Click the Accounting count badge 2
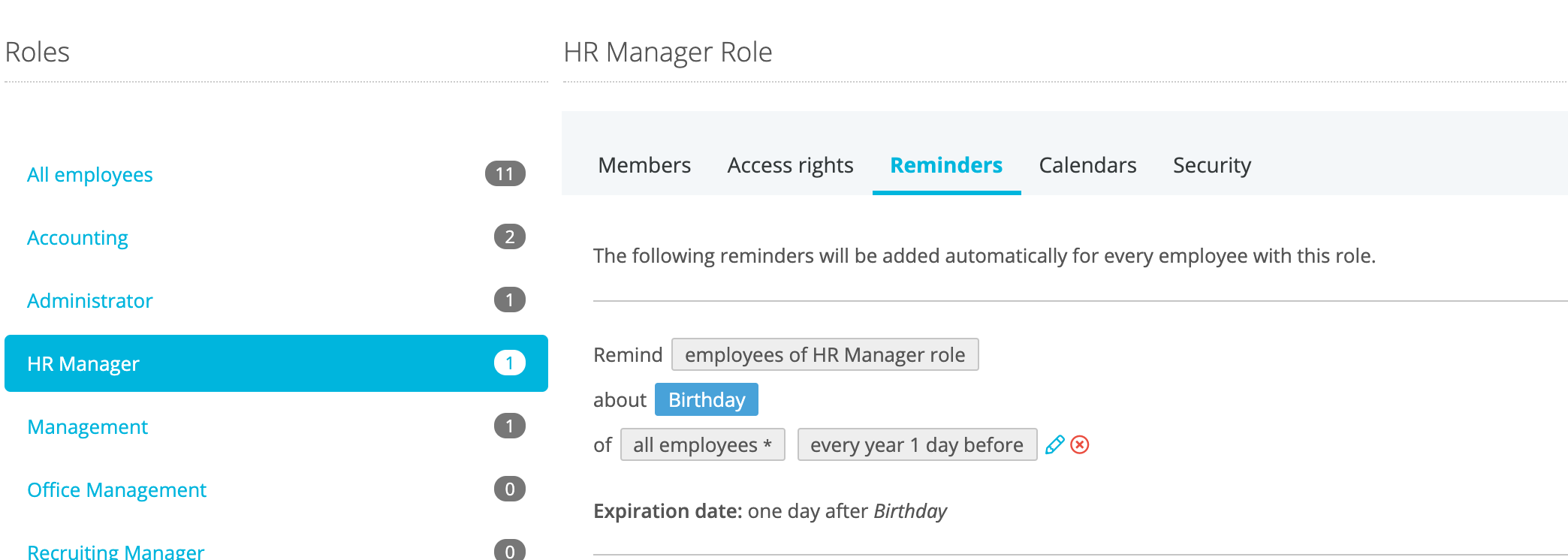 point(509,237)
